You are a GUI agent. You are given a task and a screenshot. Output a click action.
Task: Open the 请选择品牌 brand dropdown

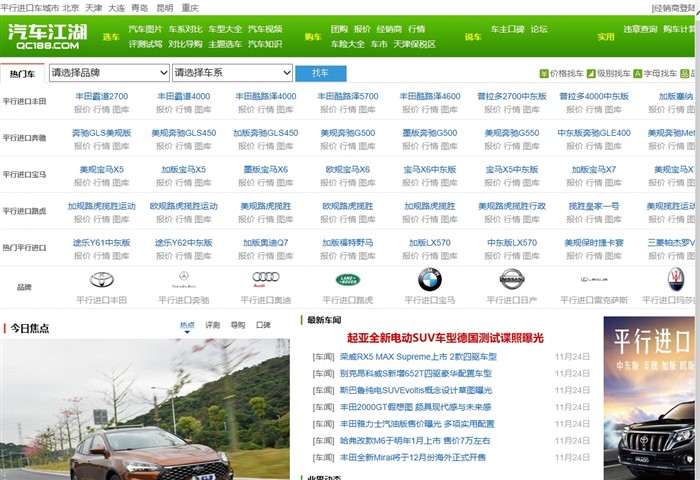click(109, 73)
